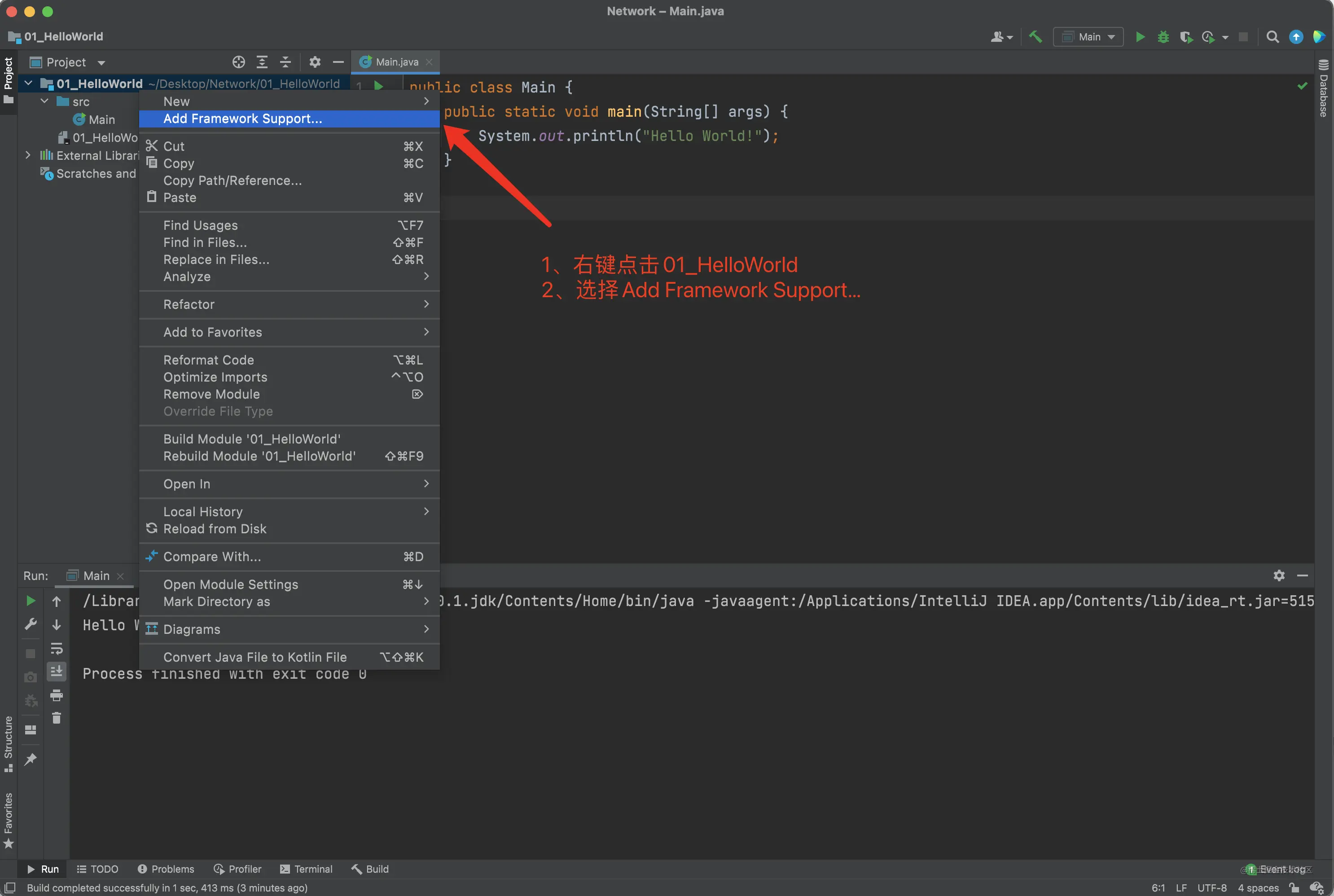
Task: Open Search Everywhere magnifier icon
Action: (1273, 36)
